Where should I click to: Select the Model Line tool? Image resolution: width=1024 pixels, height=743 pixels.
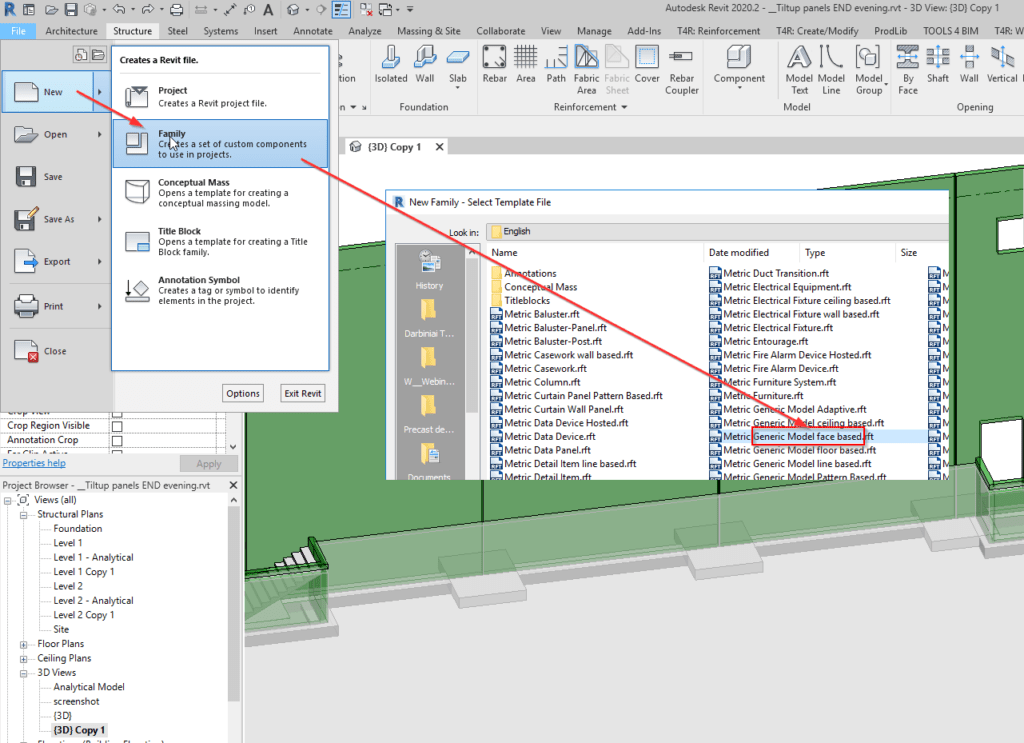click(831, 69)
